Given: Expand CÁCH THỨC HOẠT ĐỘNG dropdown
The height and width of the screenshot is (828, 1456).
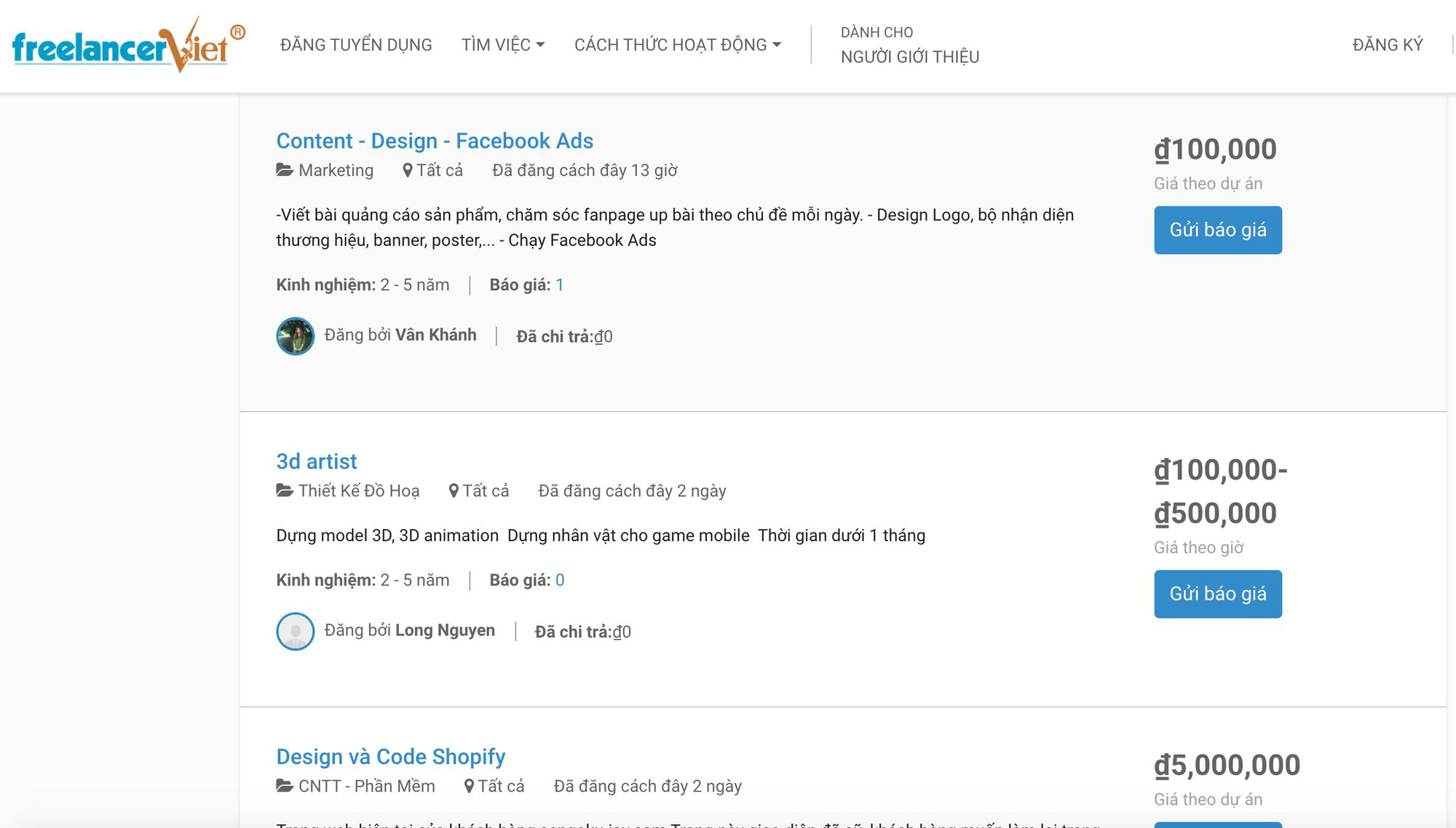Looking at the screenshot, I should pyautogui.click(x=678, y=45).
